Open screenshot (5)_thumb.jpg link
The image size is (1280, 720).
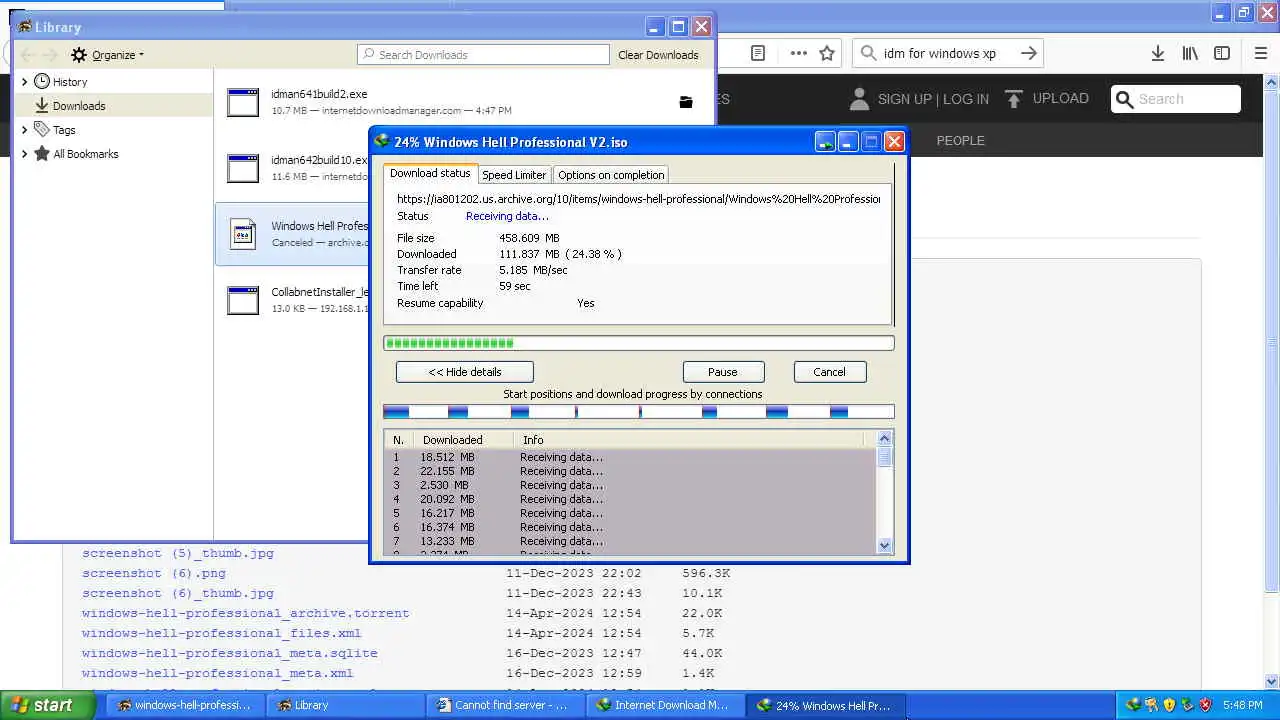(178, 553)
